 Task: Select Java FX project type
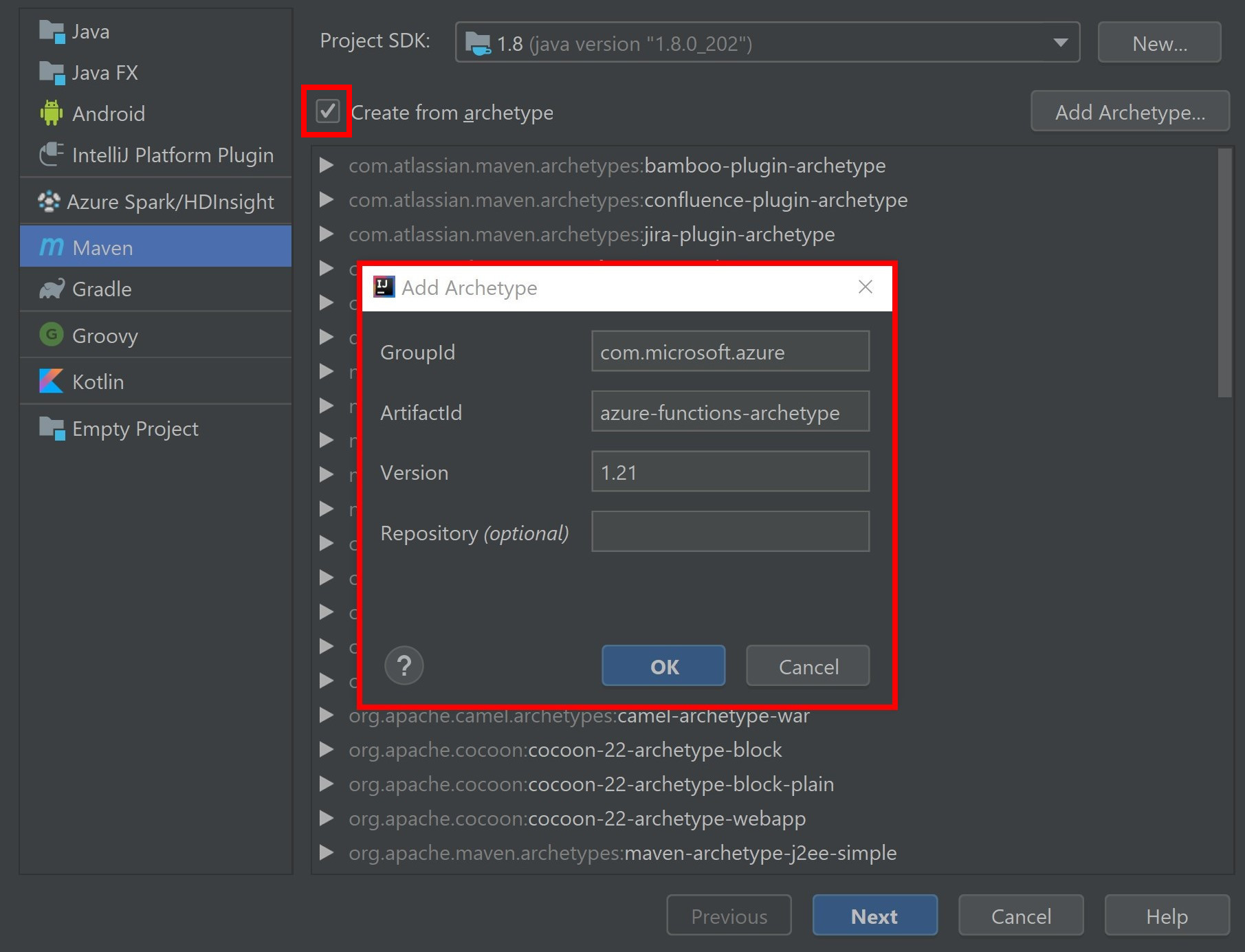[155, 73]
